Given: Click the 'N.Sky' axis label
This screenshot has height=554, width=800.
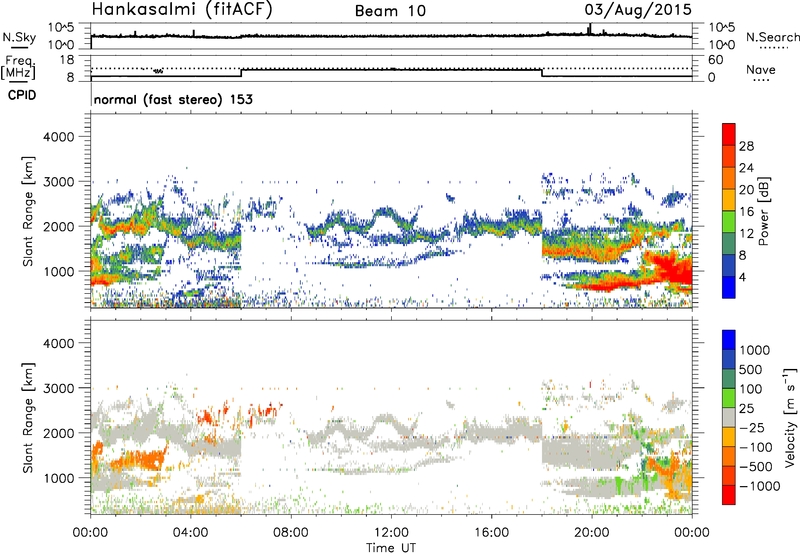Looking at the screenshot, I should (x=19, y=37).
